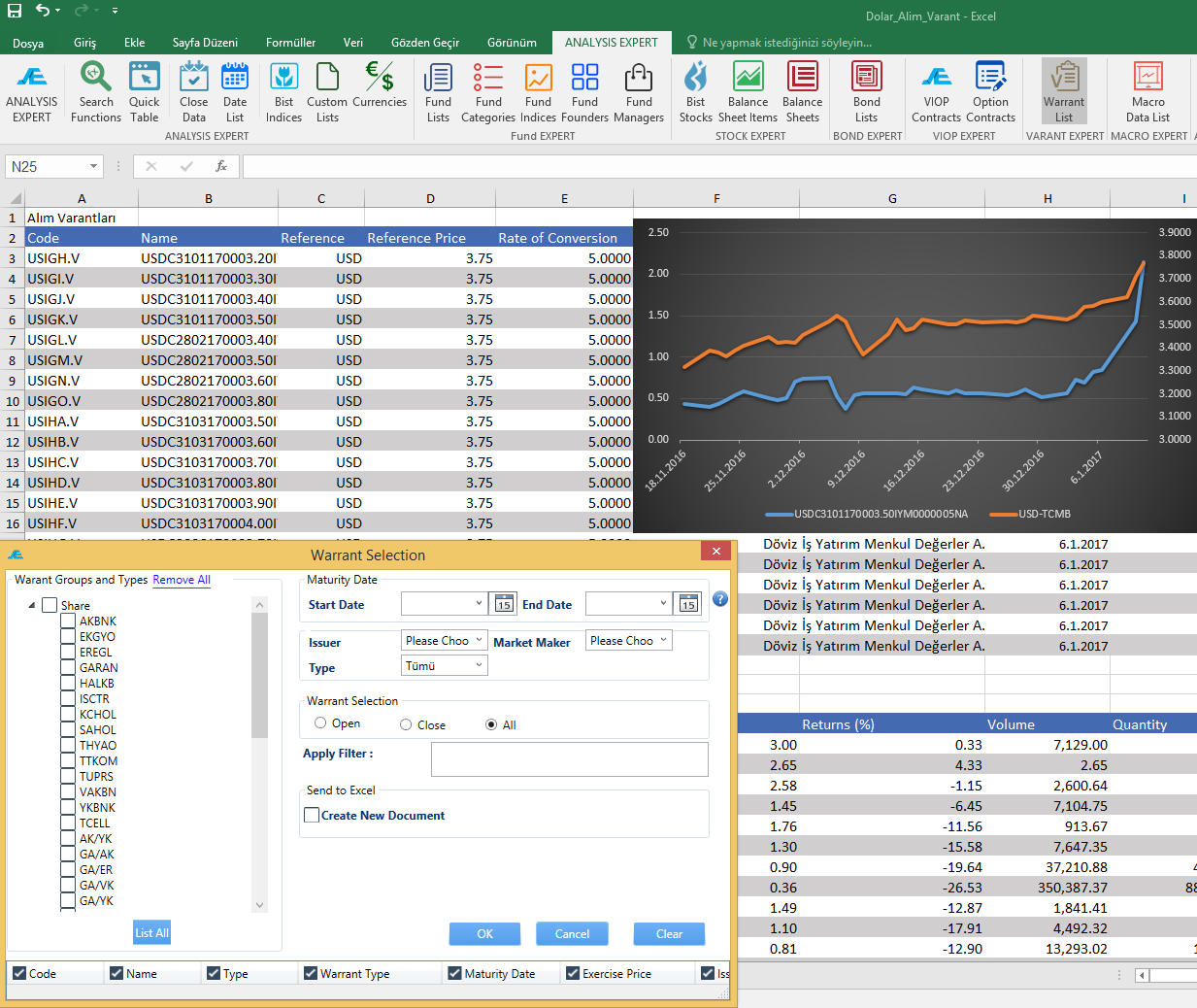Screen dimensions: 1197x1008
Task: Open the Dosya menu tab
Action: click(28, 43)
